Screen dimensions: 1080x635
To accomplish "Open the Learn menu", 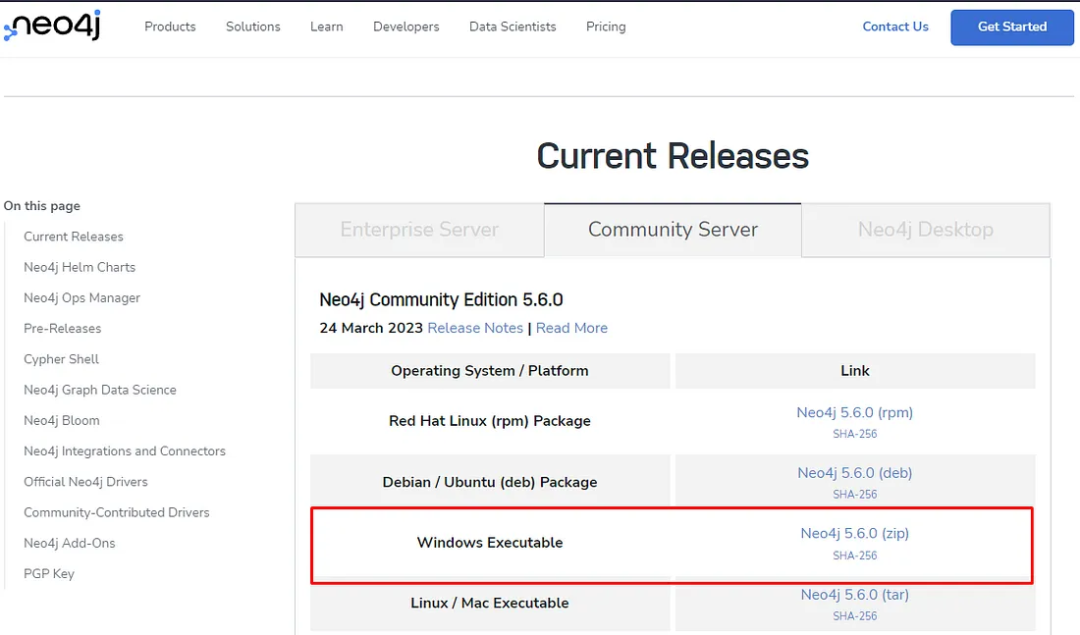I will pos(326,27).
